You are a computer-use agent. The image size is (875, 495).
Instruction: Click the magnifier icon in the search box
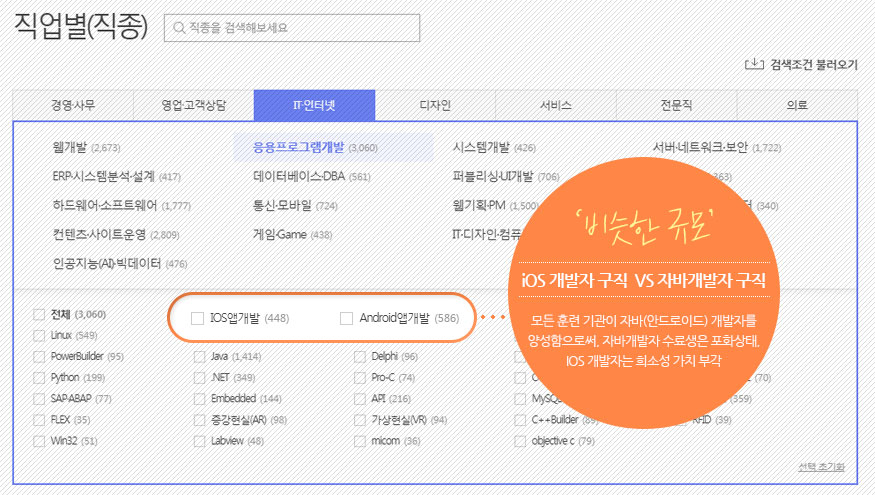tap(179, 27)
